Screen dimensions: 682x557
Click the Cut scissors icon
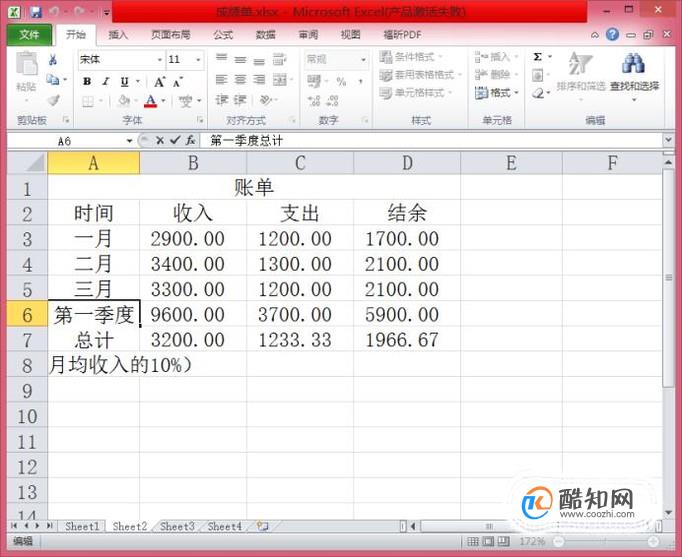(53, 59)
